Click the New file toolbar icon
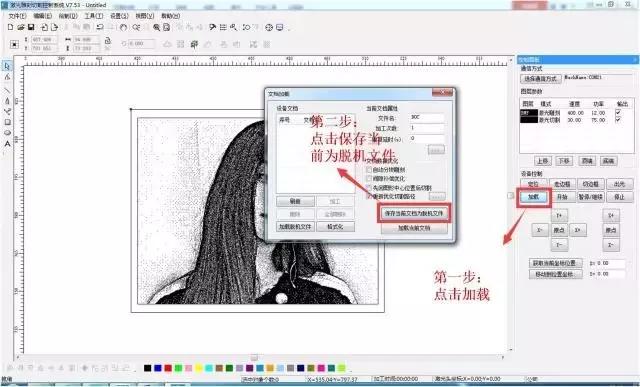640x387 pixels. click(x=11, y=27)
